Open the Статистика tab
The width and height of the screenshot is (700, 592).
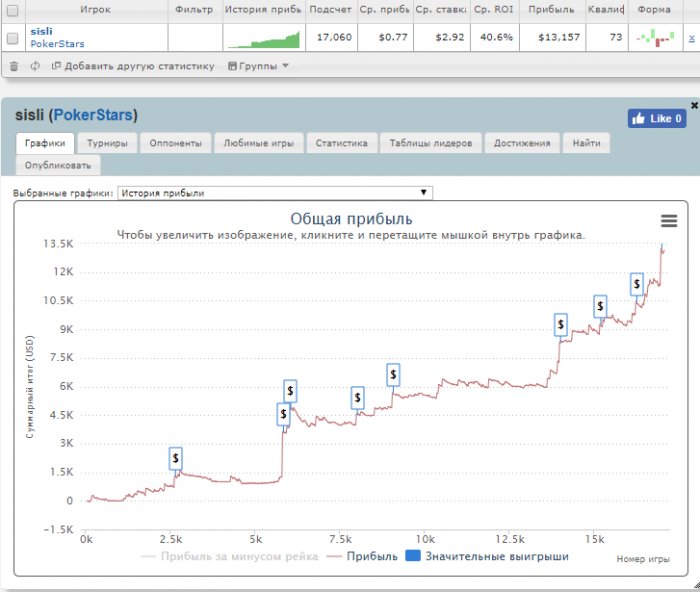[x=342, y=143]
